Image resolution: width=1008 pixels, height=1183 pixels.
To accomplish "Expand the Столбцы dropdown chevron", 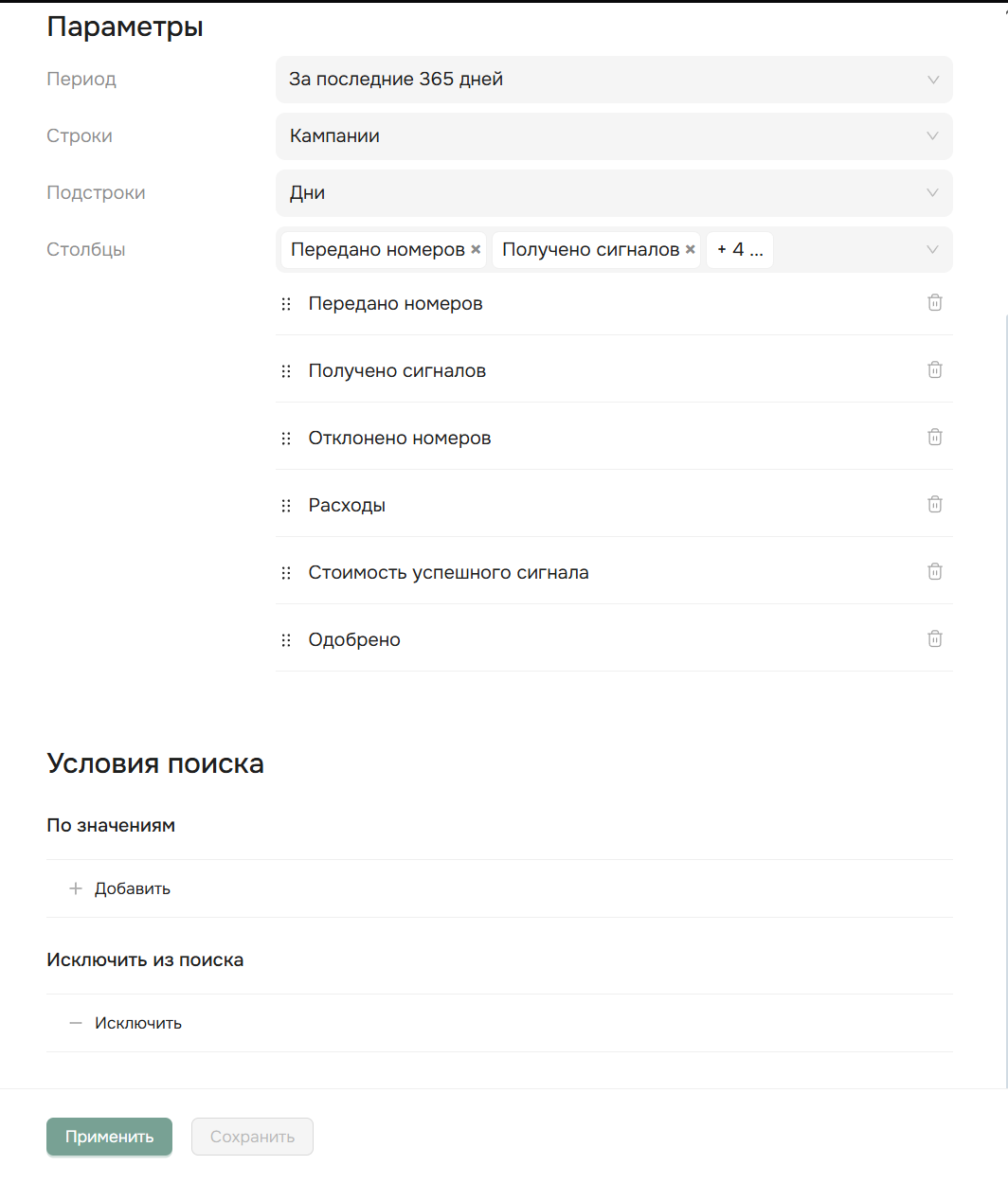I will click(x=932, y=250).
